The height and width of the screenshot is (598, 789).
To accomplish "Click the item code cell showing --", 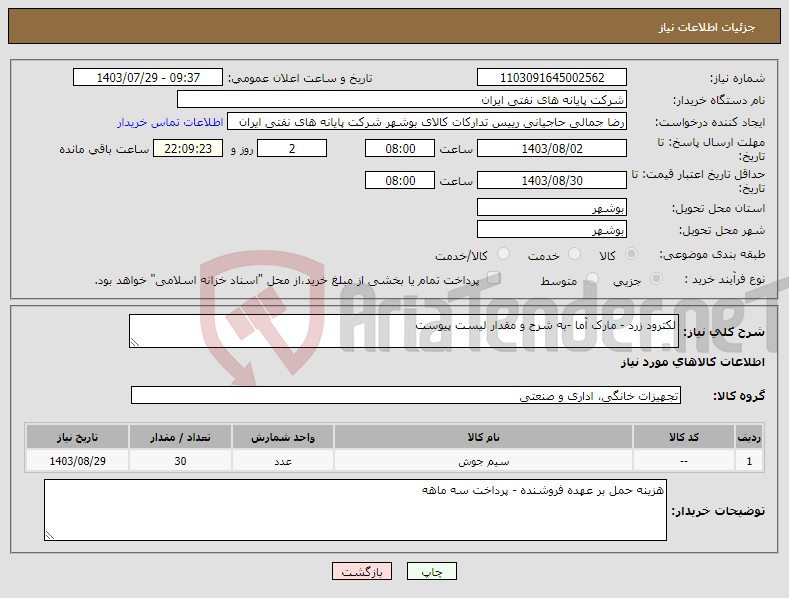I will (683, 461).
